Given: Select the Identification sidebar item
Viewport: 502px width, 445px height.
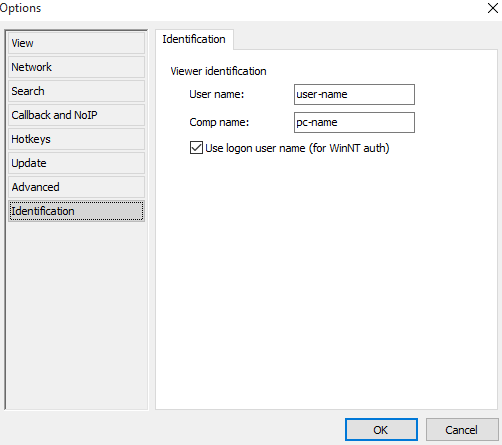Looking at the screenshot, I should [x=76, y=211].
